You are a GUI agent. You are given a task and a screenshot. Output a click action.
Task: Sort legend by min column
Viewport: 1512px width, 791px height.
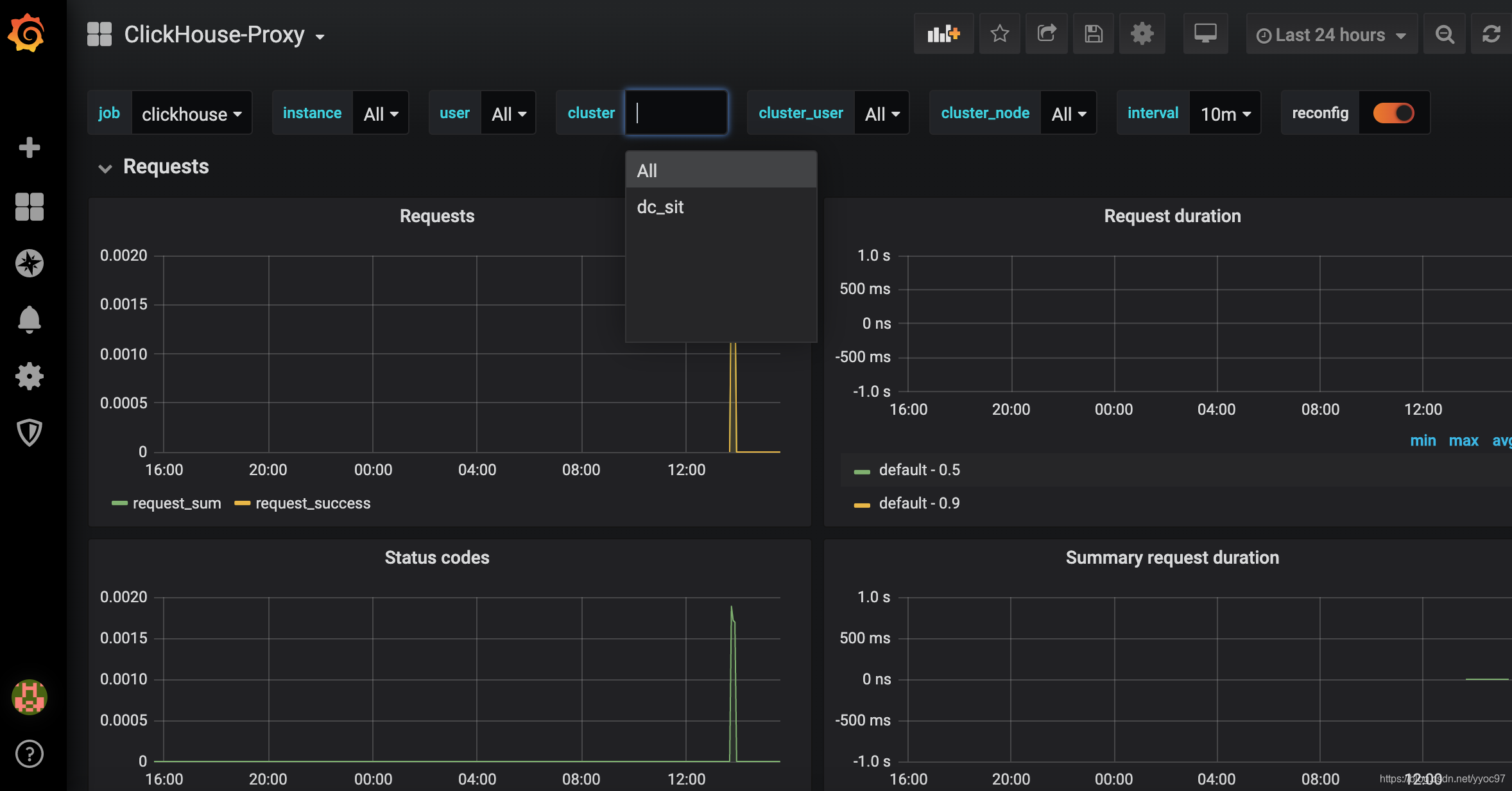pos(1423,440)
